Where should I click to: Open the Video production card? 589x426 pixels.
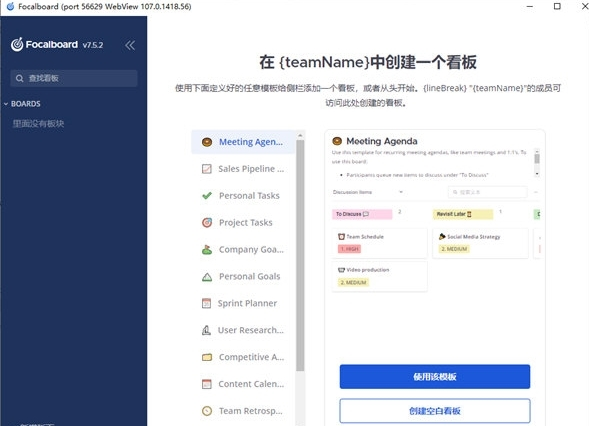(379, 276)
